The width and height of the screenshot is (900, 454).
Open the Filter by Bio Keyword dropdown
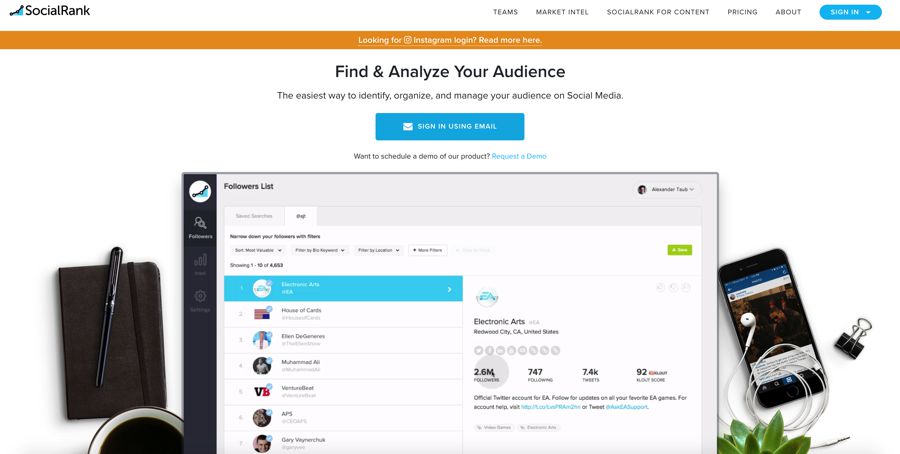pos(320,250)
